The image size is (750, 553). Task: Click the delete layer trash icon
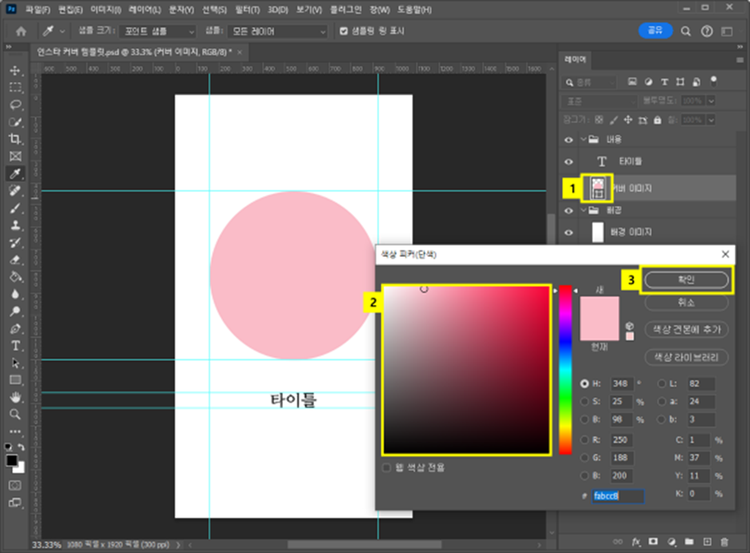pos(725,541)
